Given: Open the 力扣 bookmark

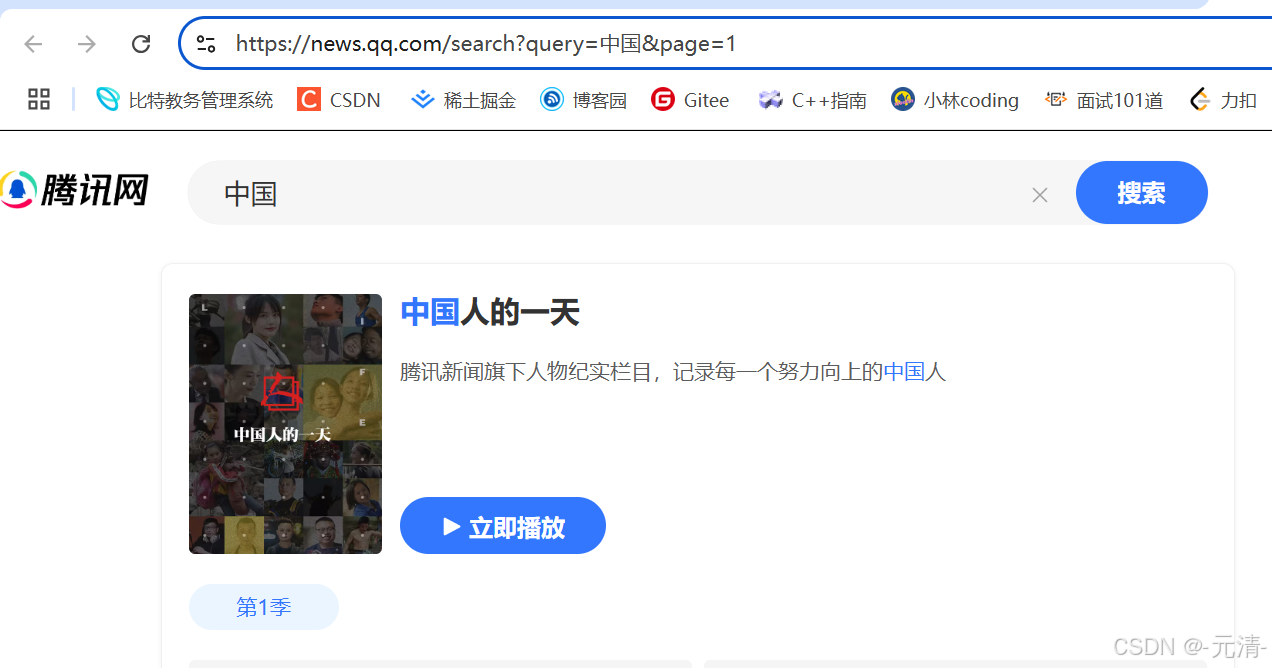Looking at the screenshot, I should coord(1223,100).
